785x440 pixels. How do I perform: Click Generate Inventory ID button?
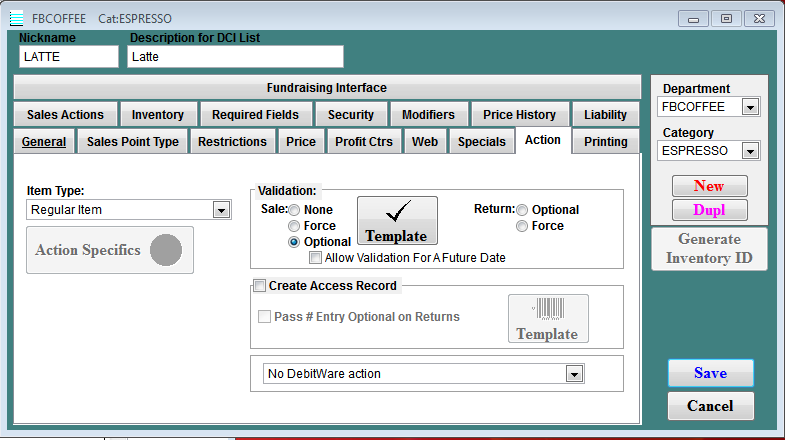709,249
